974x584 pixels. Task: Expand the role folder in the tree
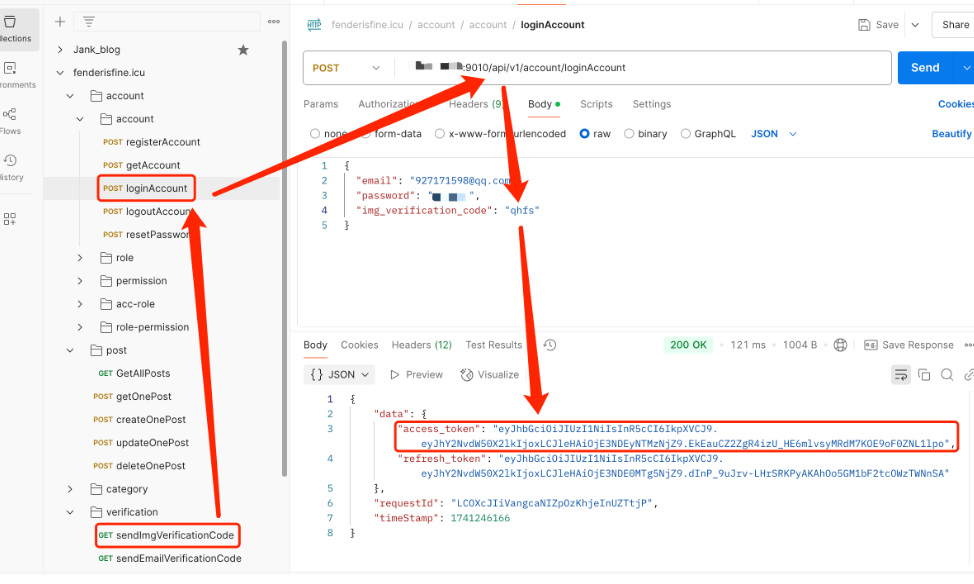pyautogui.click(x=80, y=258)
